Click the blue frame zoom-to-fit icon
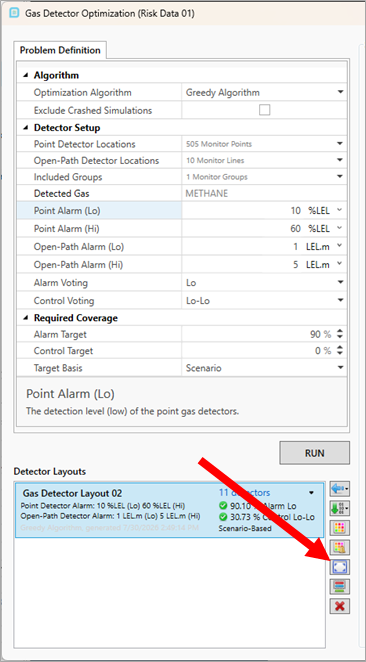Viewport: 366px width, 662px height. tap(339, 567)
